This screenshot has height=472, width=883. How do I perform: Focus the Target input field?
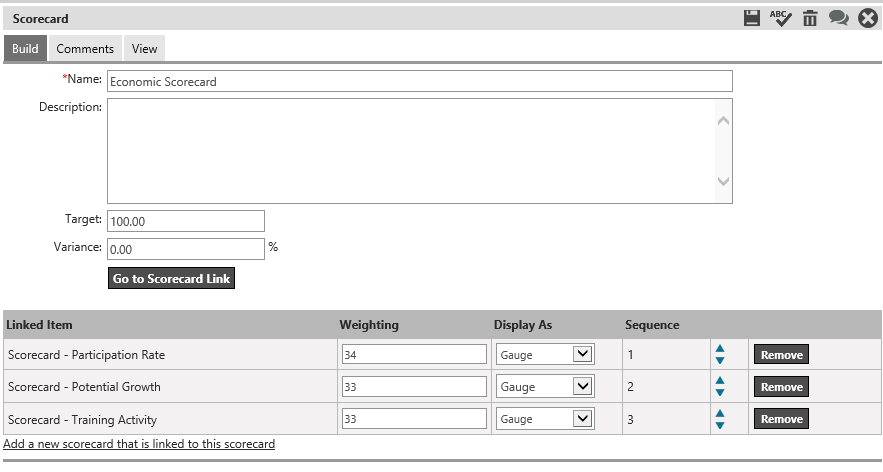coord(186,221)
